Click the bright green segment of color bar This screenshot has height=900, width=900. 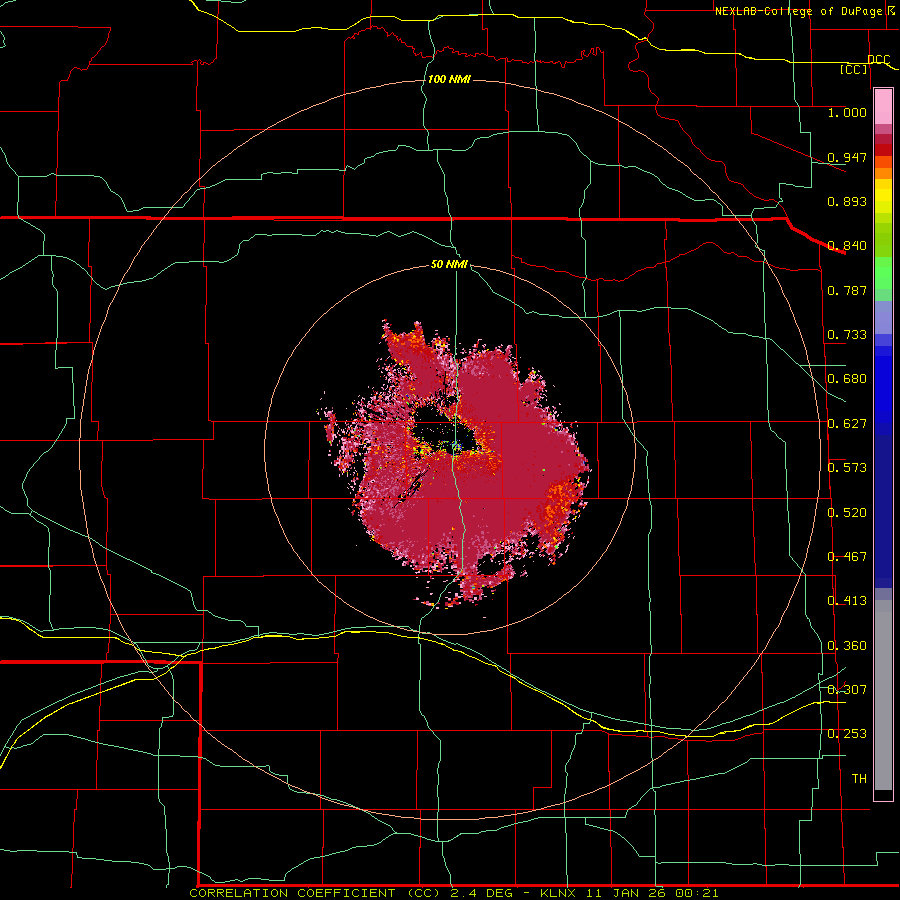tap(883, 273)
